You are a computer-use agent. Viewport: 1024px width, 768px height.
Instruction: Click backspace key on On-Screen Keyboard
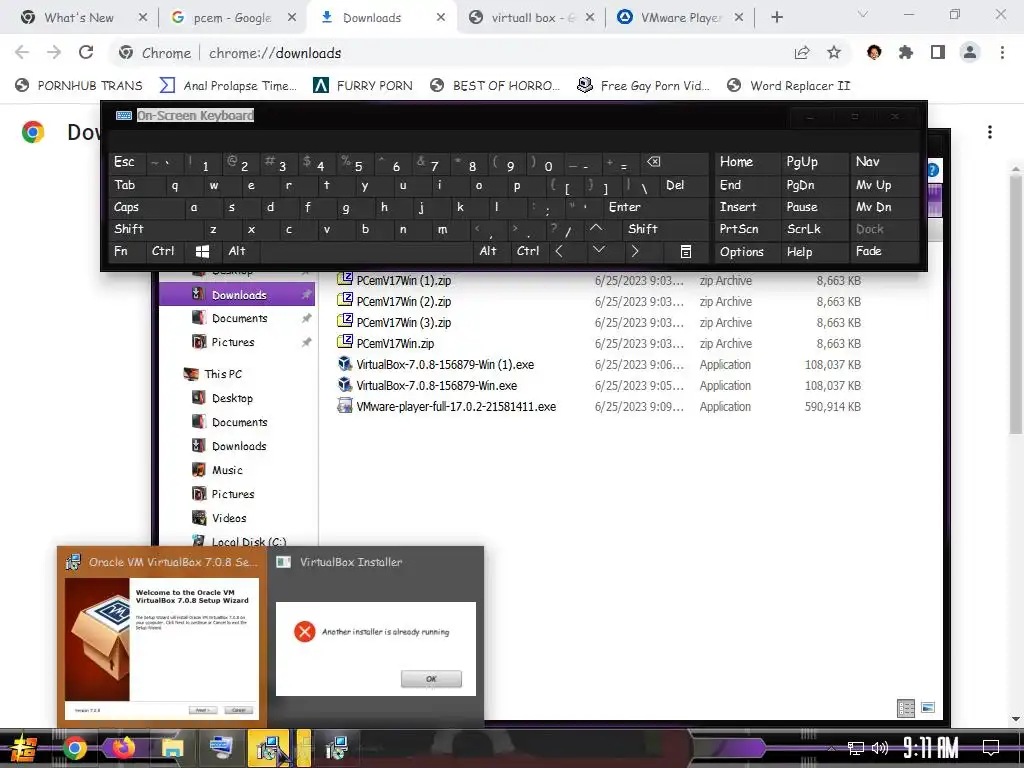click(x=674, y=162)
